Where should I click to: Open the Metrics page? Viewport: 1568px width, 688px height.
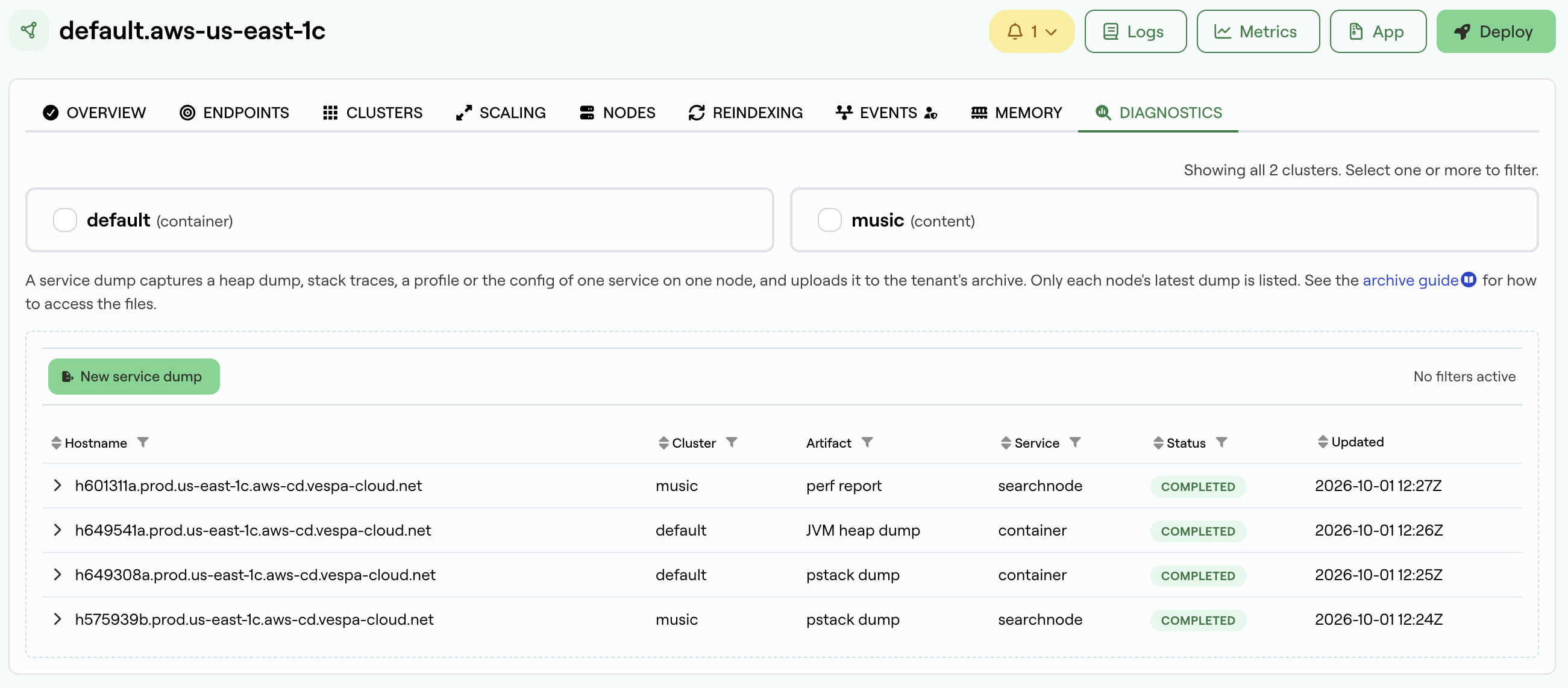(1258, 32)
